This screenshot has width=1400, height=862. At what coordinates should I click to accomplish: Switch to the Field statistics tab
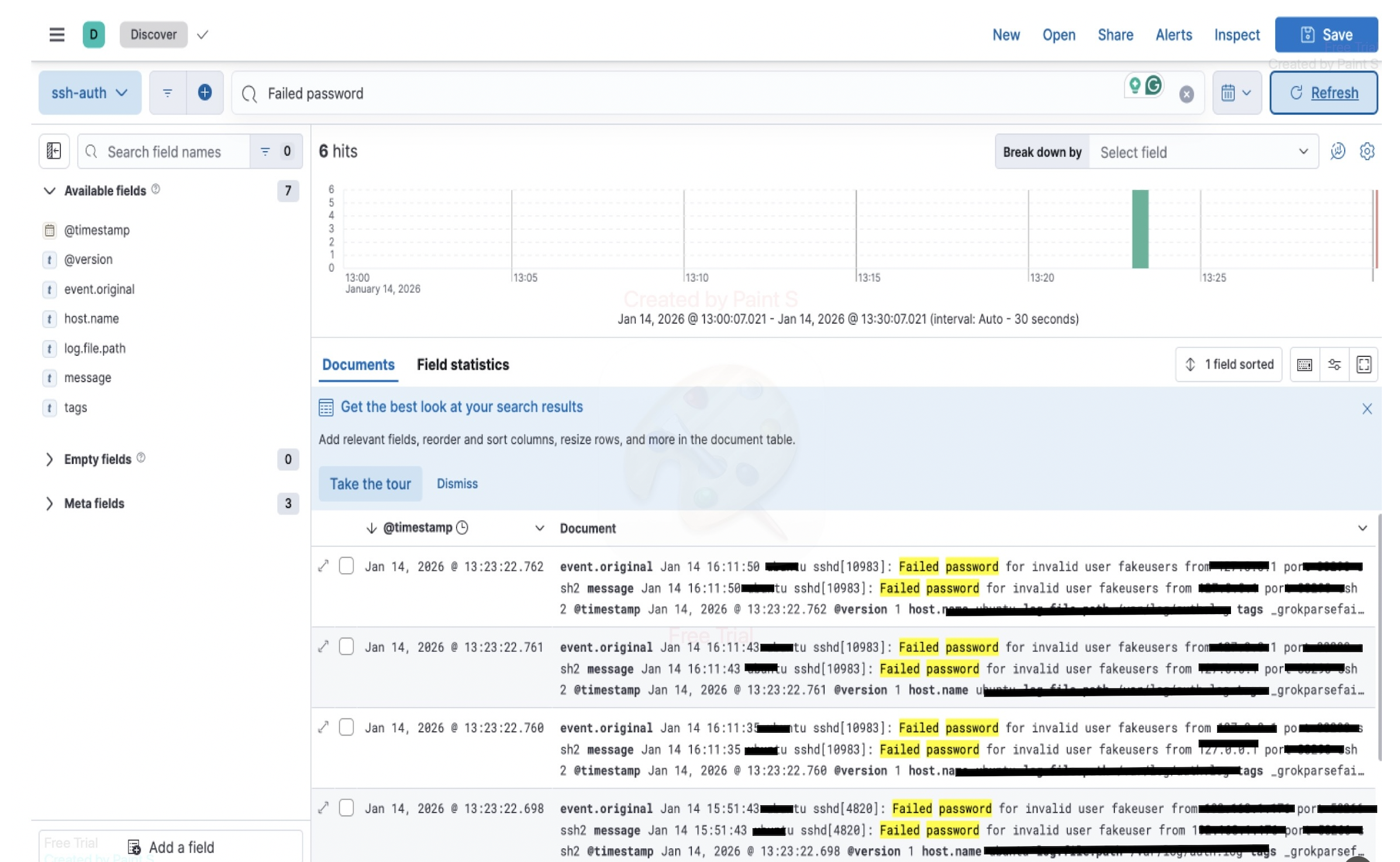(x=463, y=365)
